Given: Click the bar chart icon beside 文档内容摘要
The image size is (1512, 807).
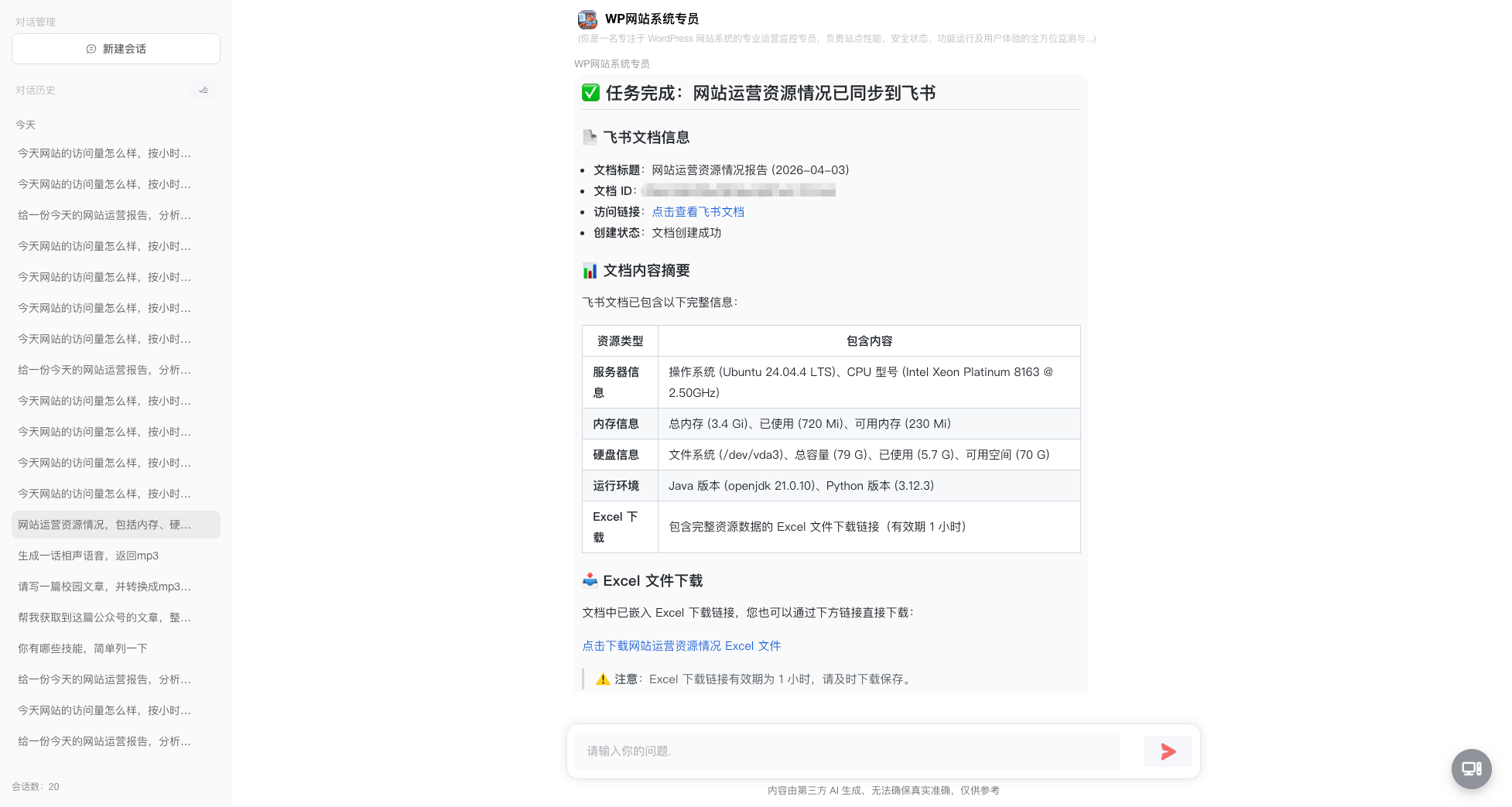Looking at the screenshot, I should click(x=590, y=271).
